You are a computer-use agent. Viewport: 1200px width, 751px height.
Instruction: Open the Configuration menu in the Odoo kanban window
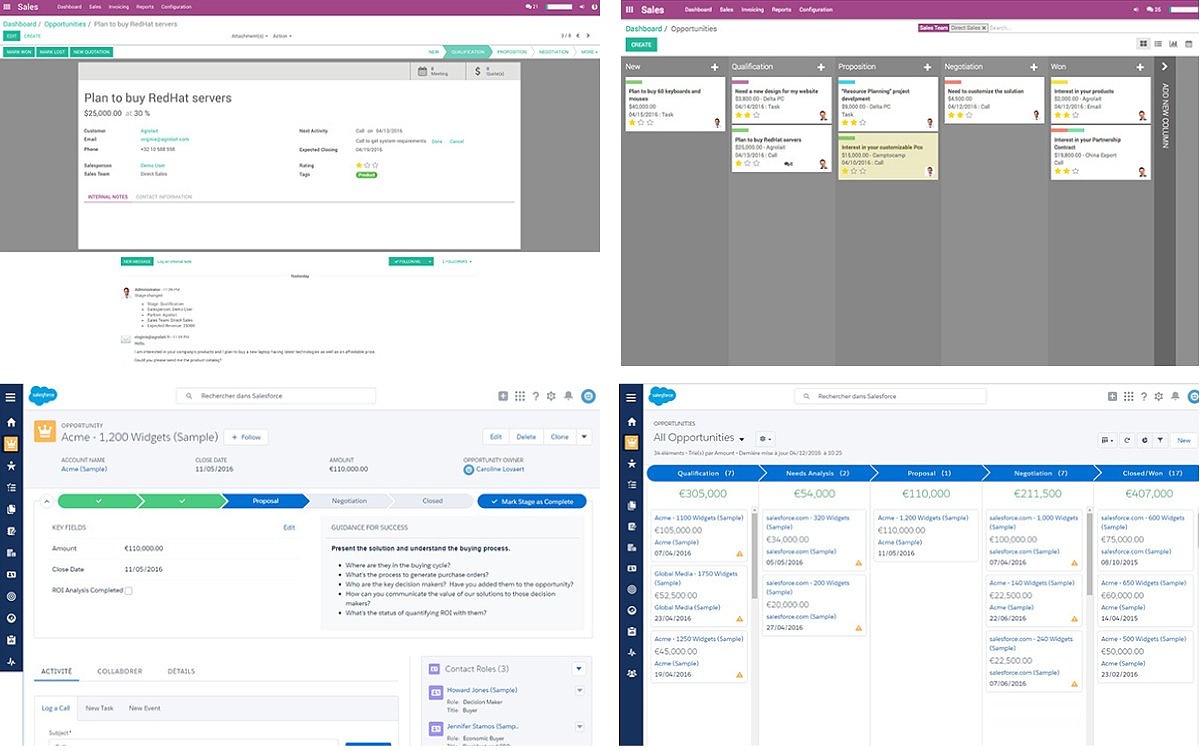tap(816, 9)
